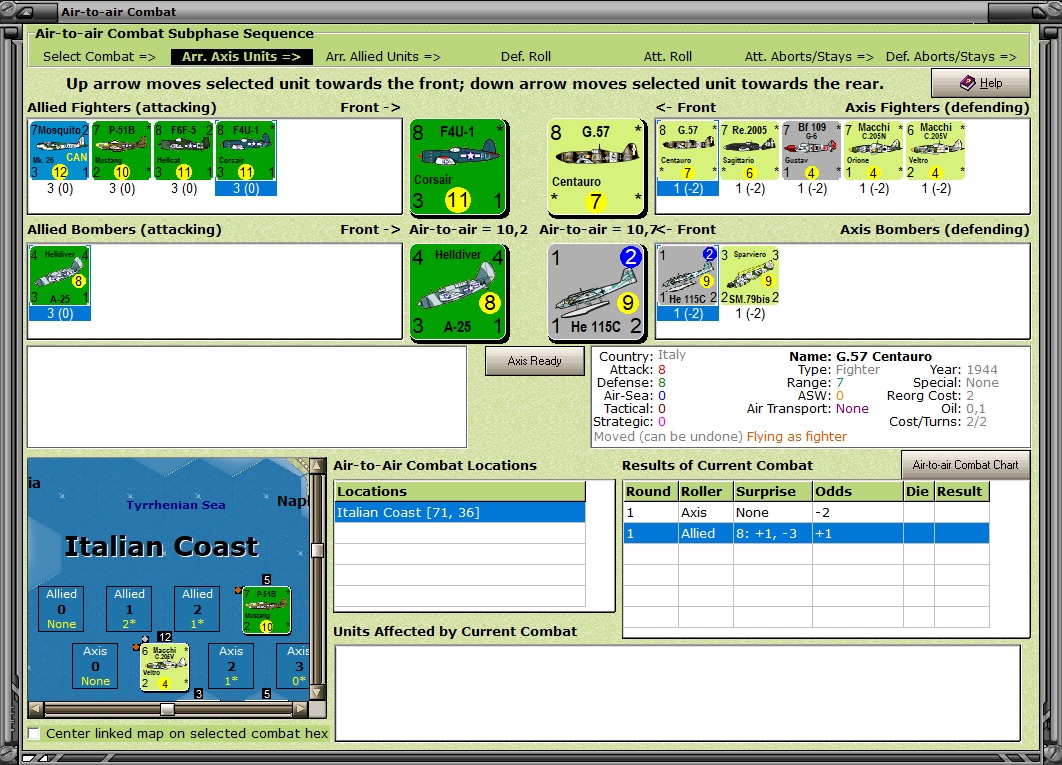Viewport: 1062px width, 765px height.
Task: Click the large Helldiver A-25 front bomber
Action: [459, 292]
